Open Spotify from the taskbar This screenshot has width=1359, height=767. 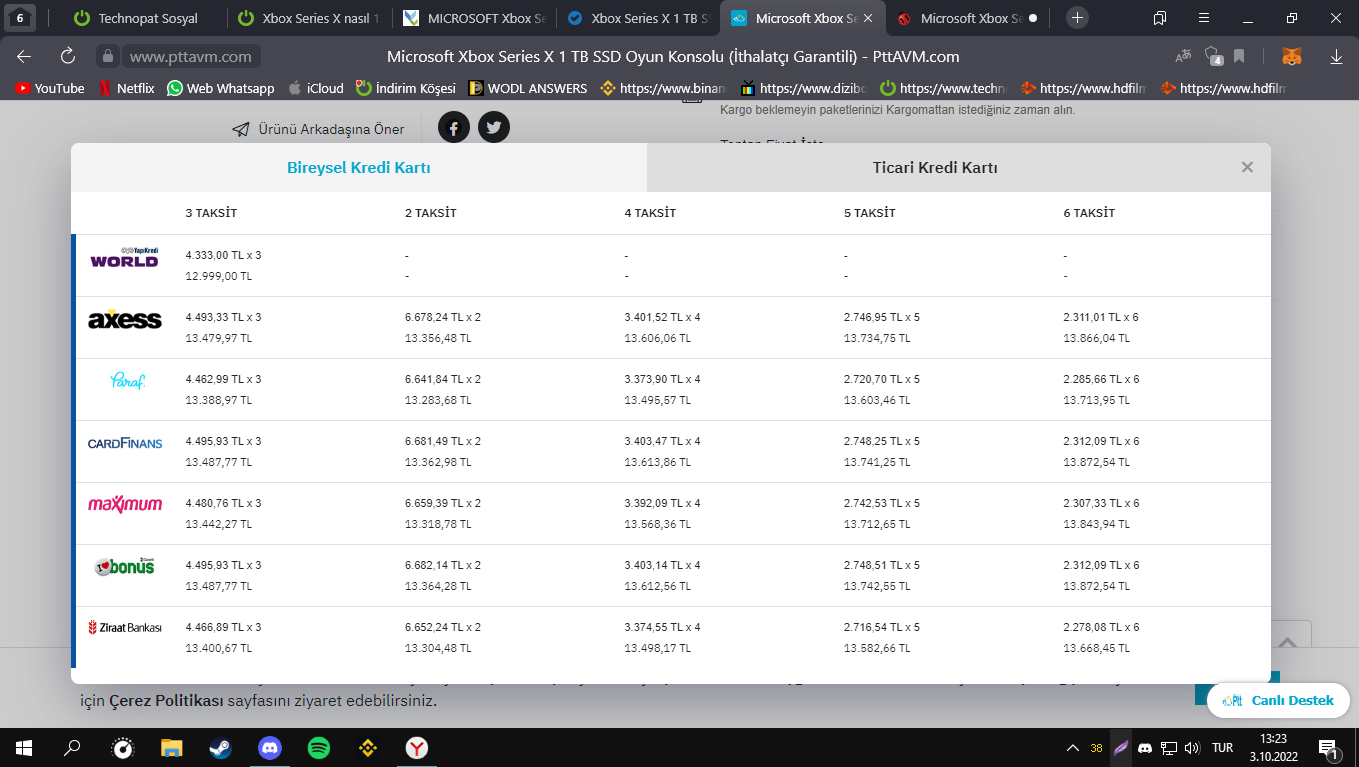pyautogui.click(x=318, y=747)
